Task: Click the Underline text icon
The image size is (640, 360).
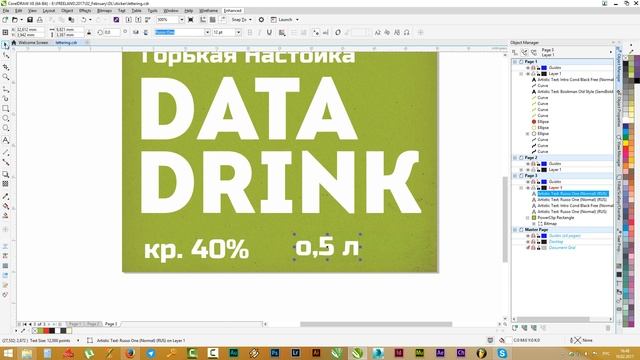Action: click(269, 32)
